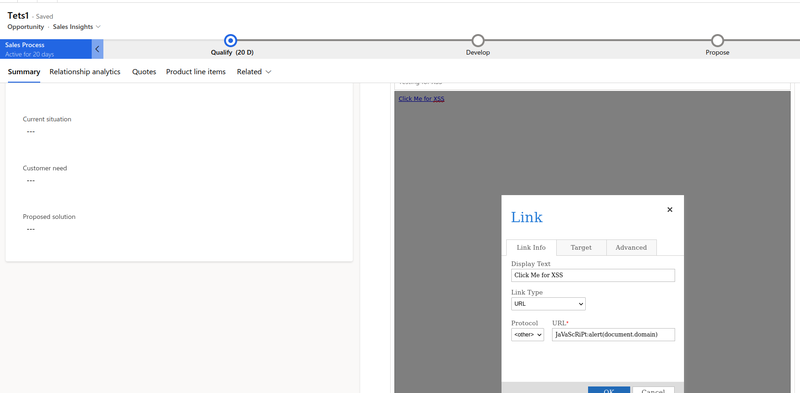
Task: Open the Advanced tab in Link dialog
Action: (631, 248)
